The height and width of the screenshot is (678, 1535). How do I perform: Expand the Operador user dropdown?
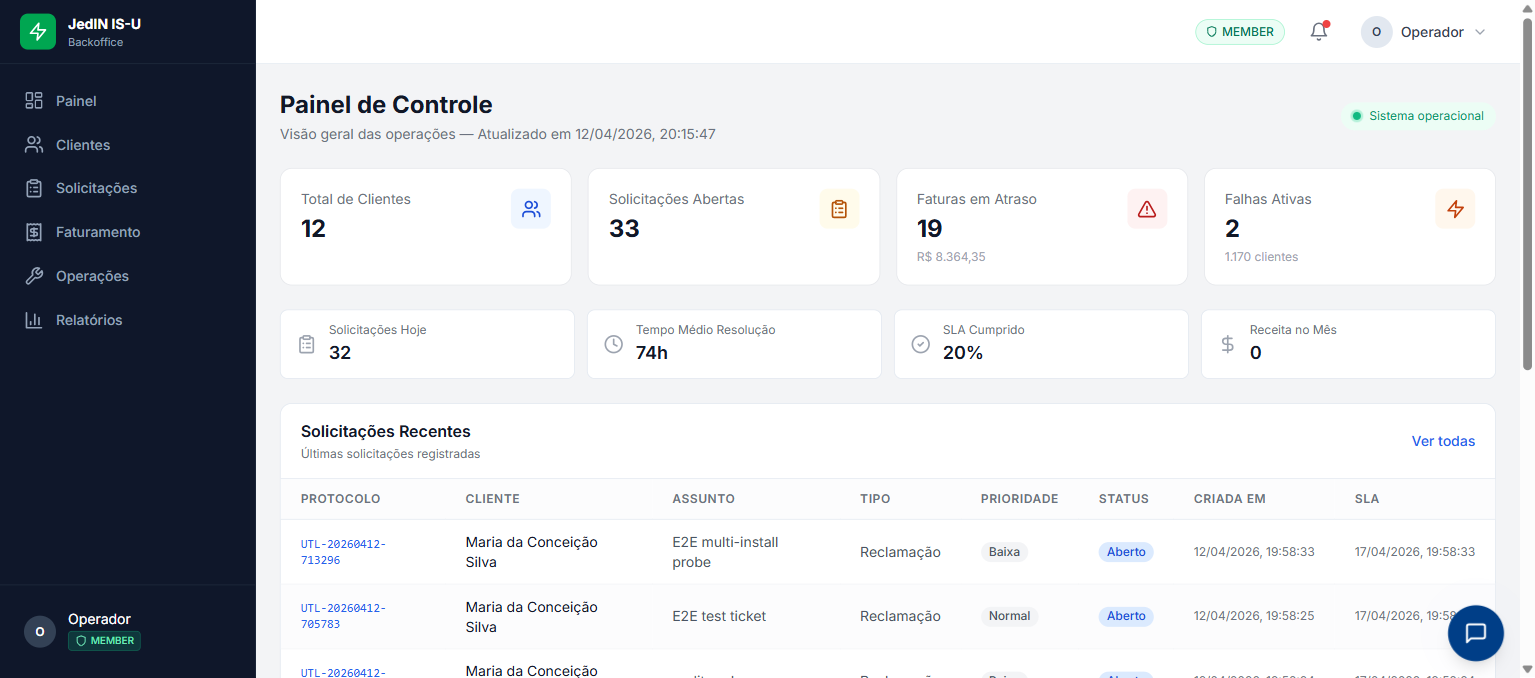coord(1424,32)
